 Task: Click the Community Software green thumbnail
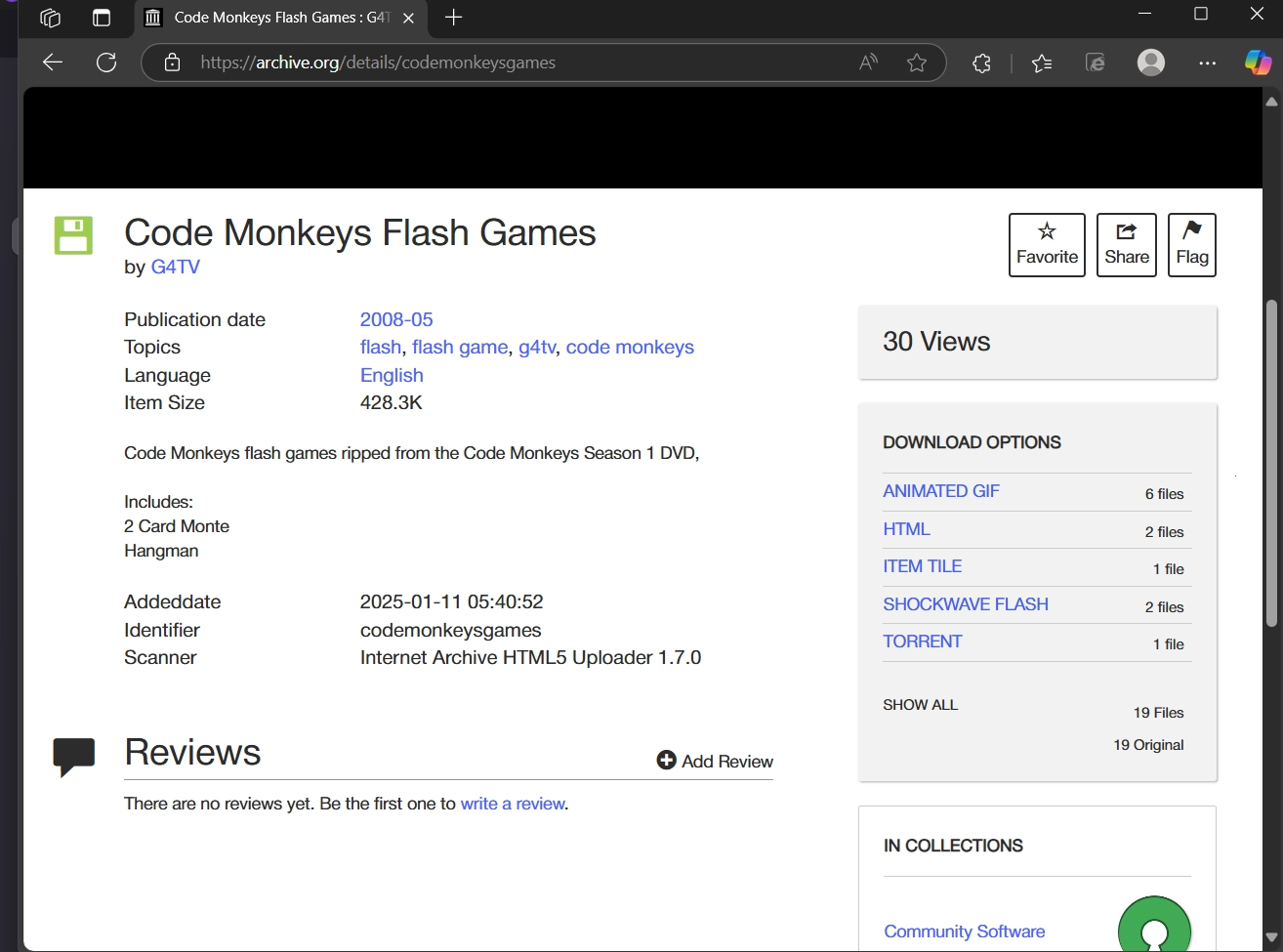tap(1154, 926)
